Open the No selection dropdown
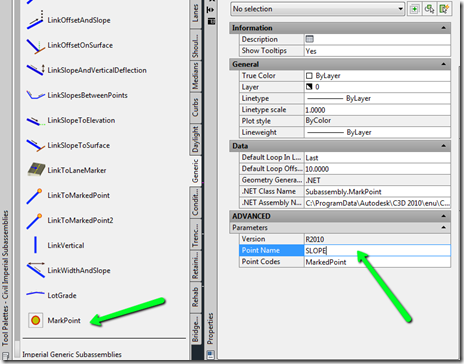This screenshot has height=364, width=464. (317, 9)
